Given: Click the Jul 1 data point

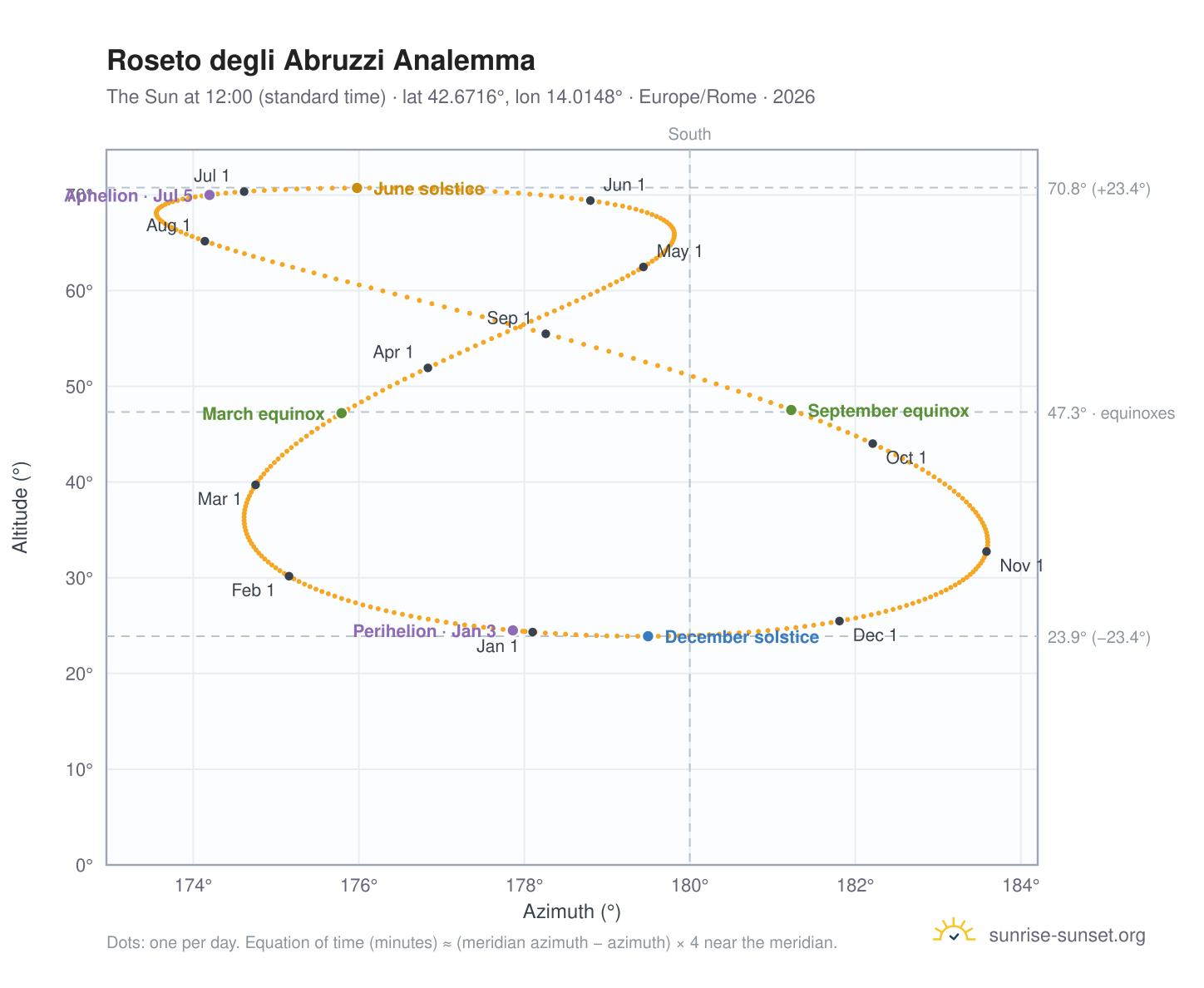Looking at the screenshot, I should [244, 191].
